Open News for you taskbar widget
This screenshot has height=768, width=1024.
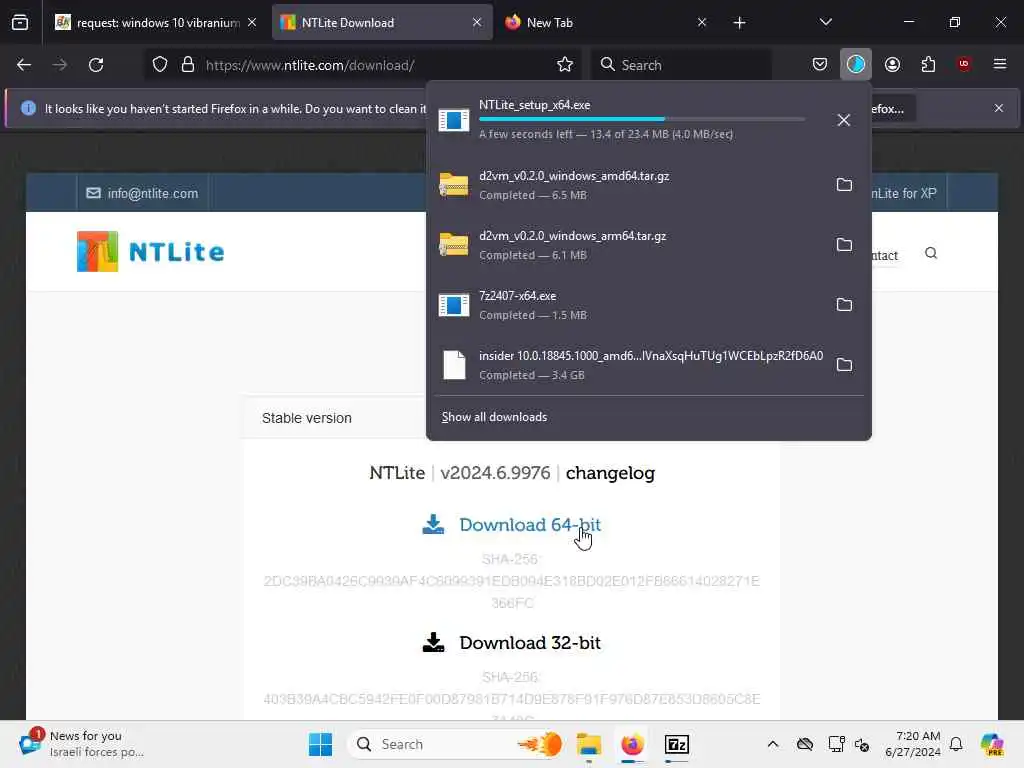click(x=82, y=744)
